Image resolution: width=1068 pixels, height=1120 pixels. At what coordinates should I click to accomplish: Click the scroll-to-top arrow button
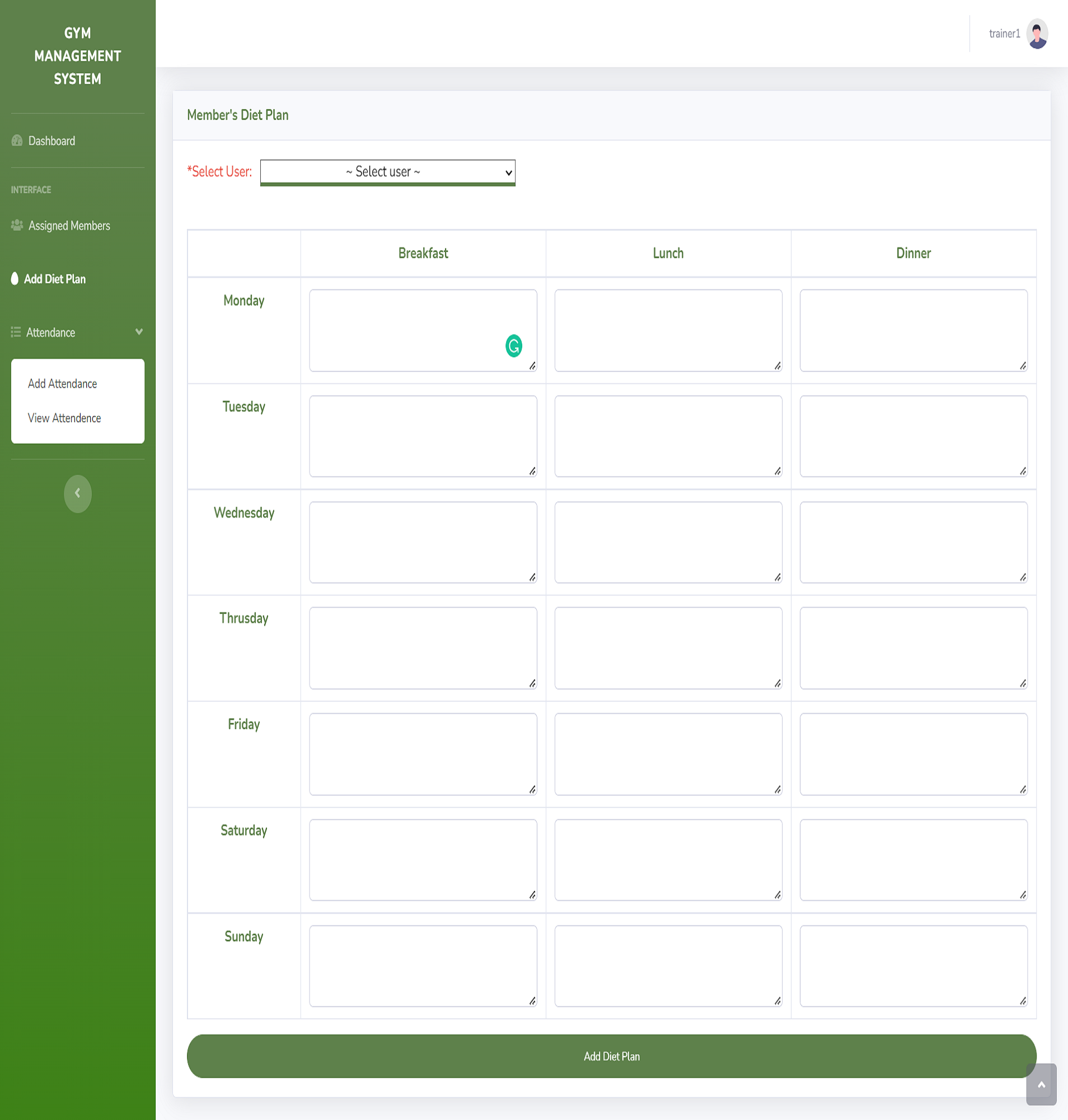[1041, 1085]
